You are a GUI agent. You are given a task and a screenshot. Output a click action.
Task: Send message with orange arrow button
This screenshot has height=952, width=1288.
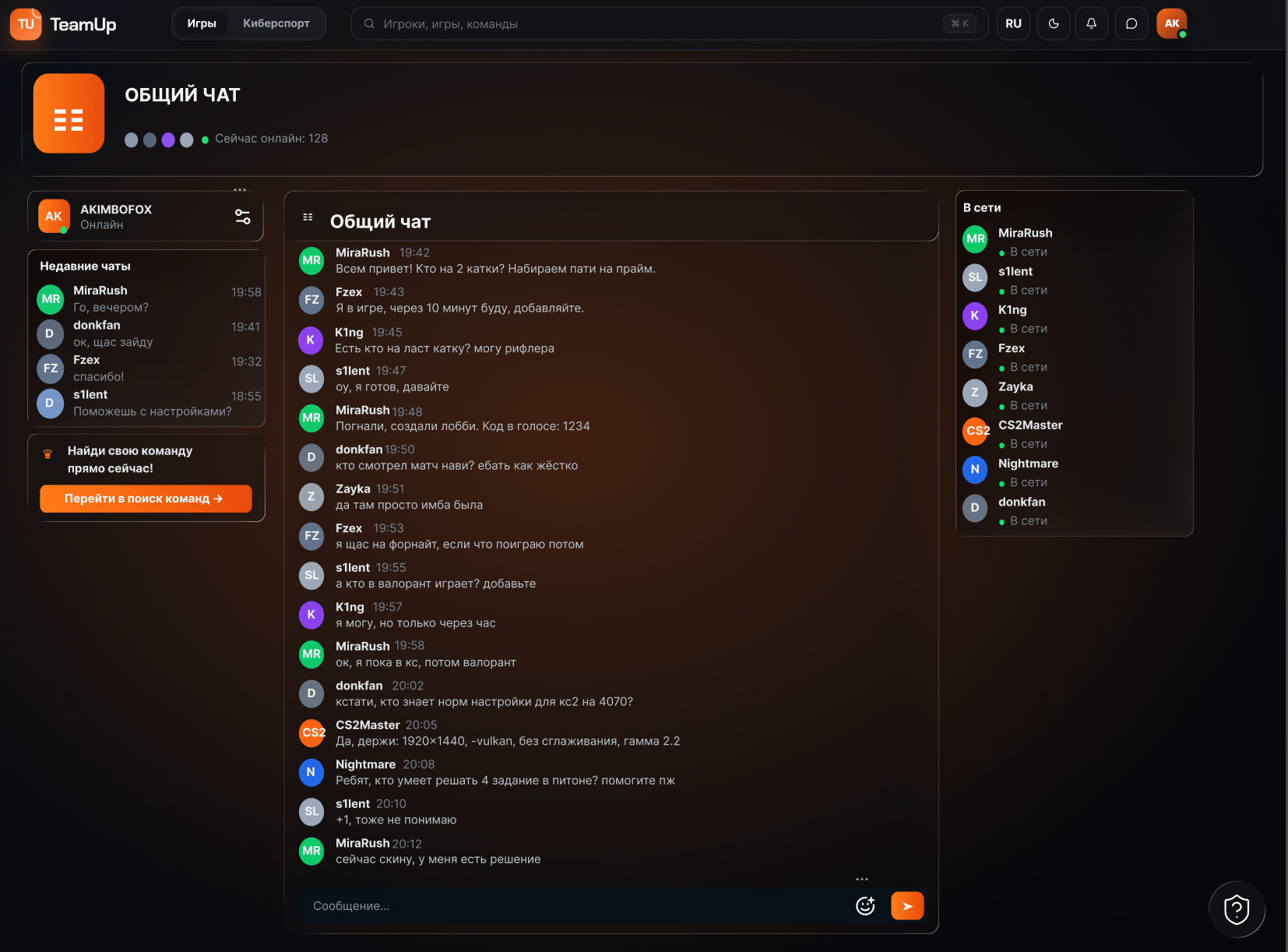(907, 906)
